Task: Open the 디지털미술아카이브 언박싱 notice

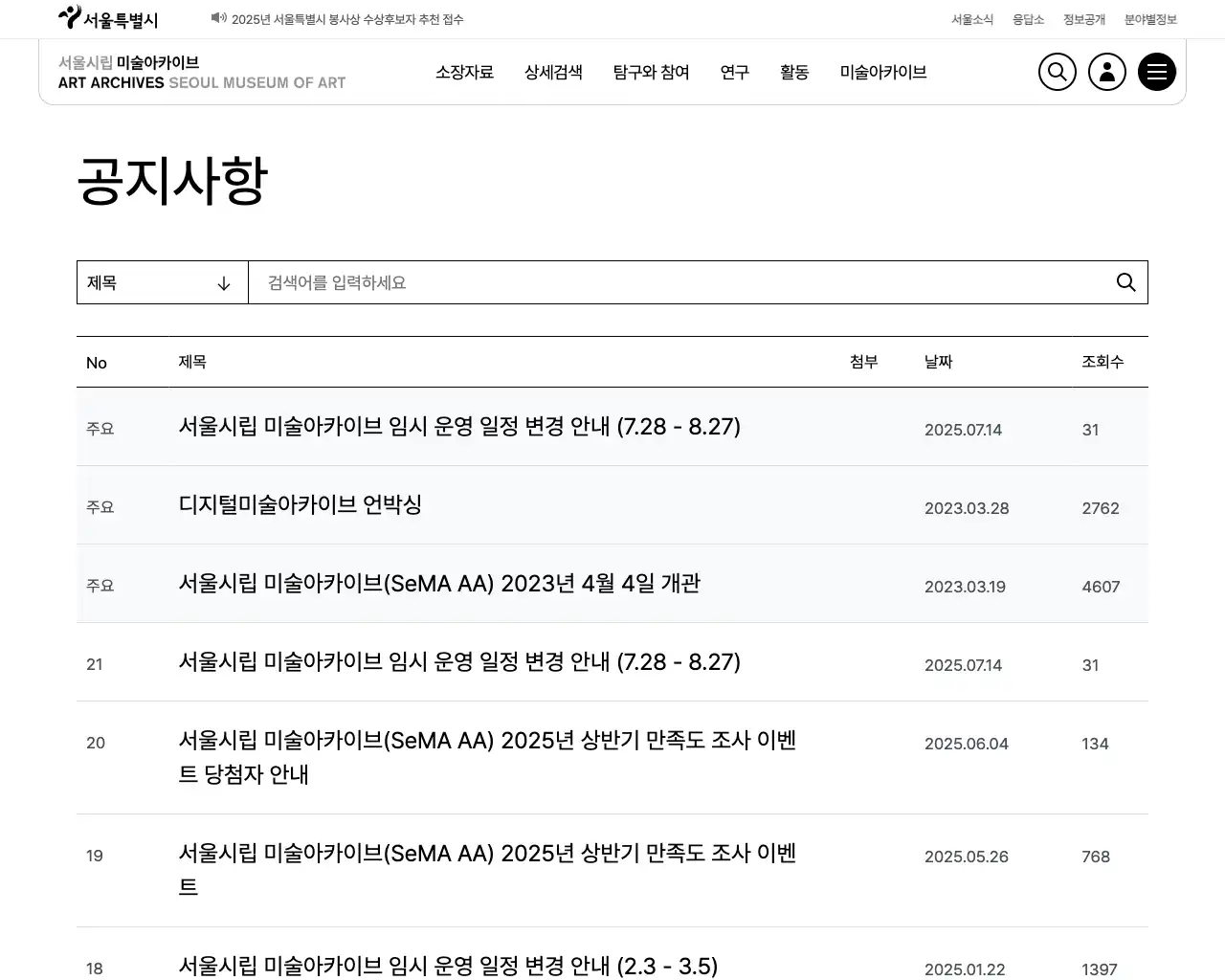Action: (301, 505)
